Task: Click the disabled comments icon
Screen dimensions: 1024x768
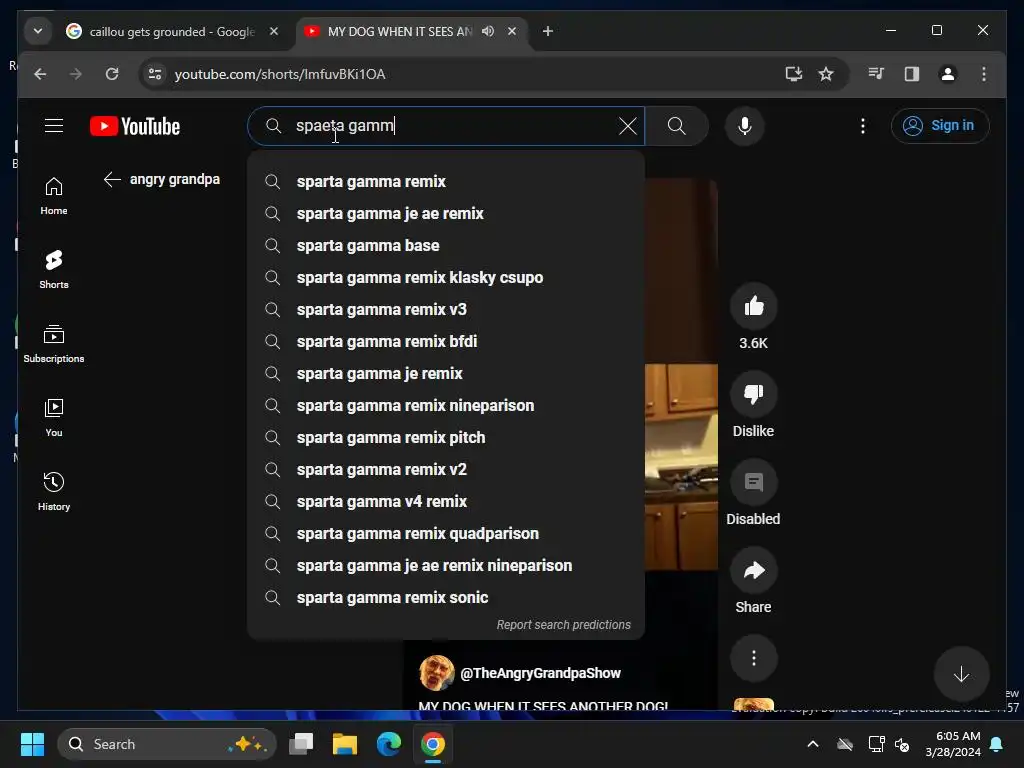Action: (x=754, y=482)
